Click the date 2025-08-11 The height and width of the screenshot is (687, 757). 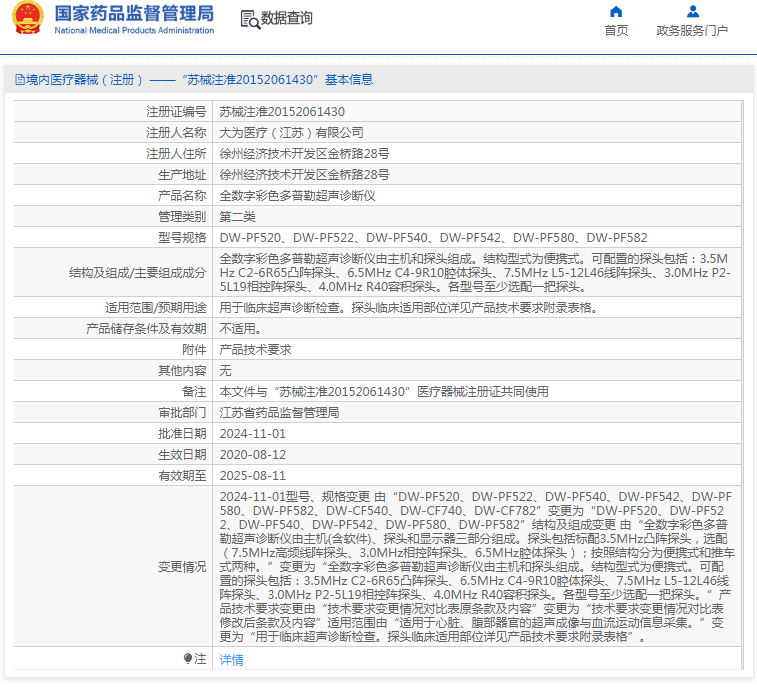pos(252,476)
